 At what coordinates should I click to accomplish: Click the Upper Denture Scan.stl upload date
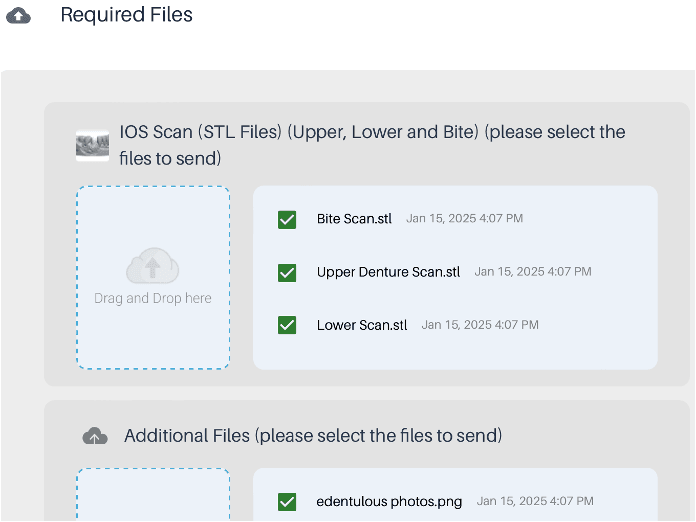coord(533,272)
